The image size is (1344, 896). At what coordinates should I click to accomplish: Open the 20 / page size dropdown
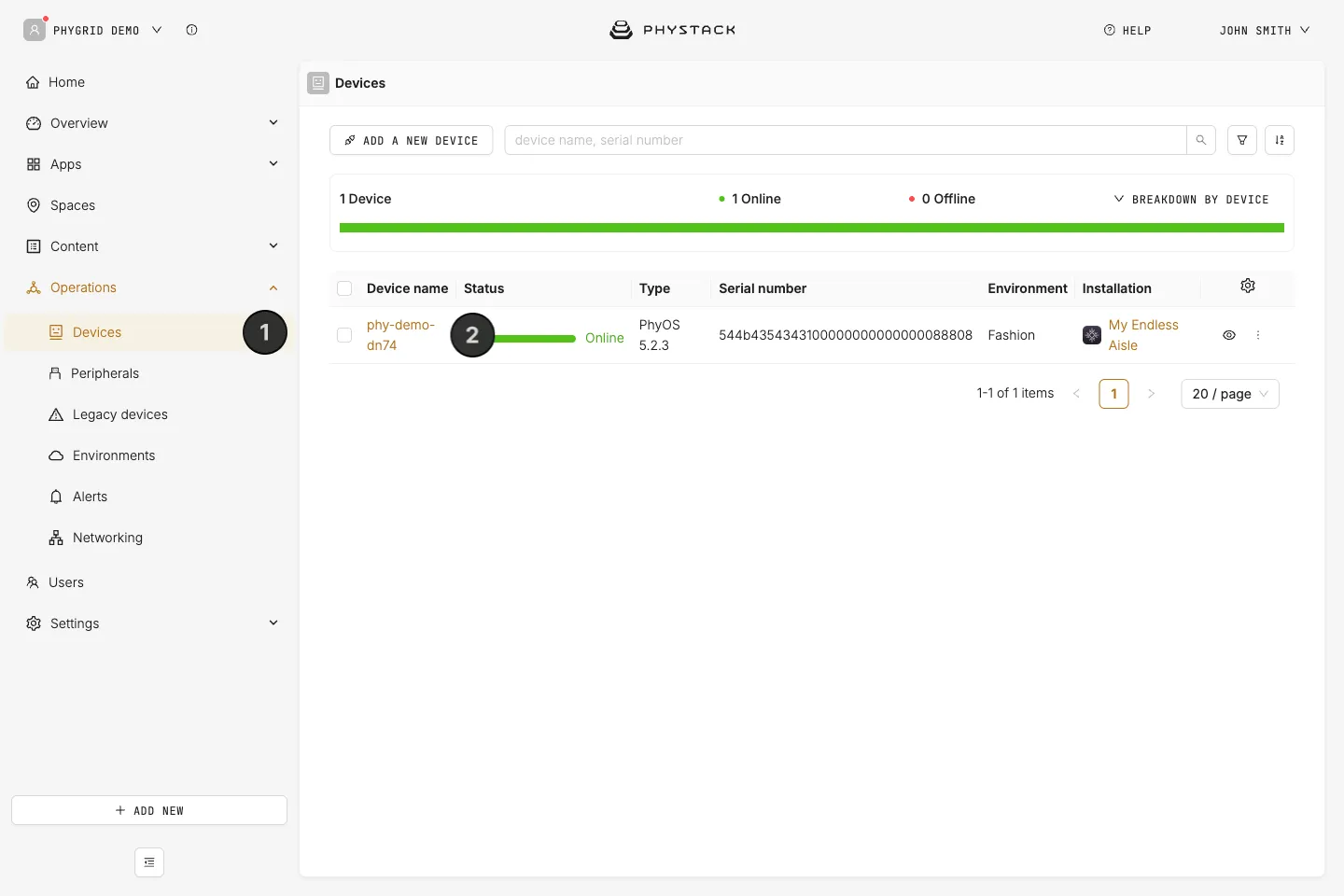tap(1230, 394)
